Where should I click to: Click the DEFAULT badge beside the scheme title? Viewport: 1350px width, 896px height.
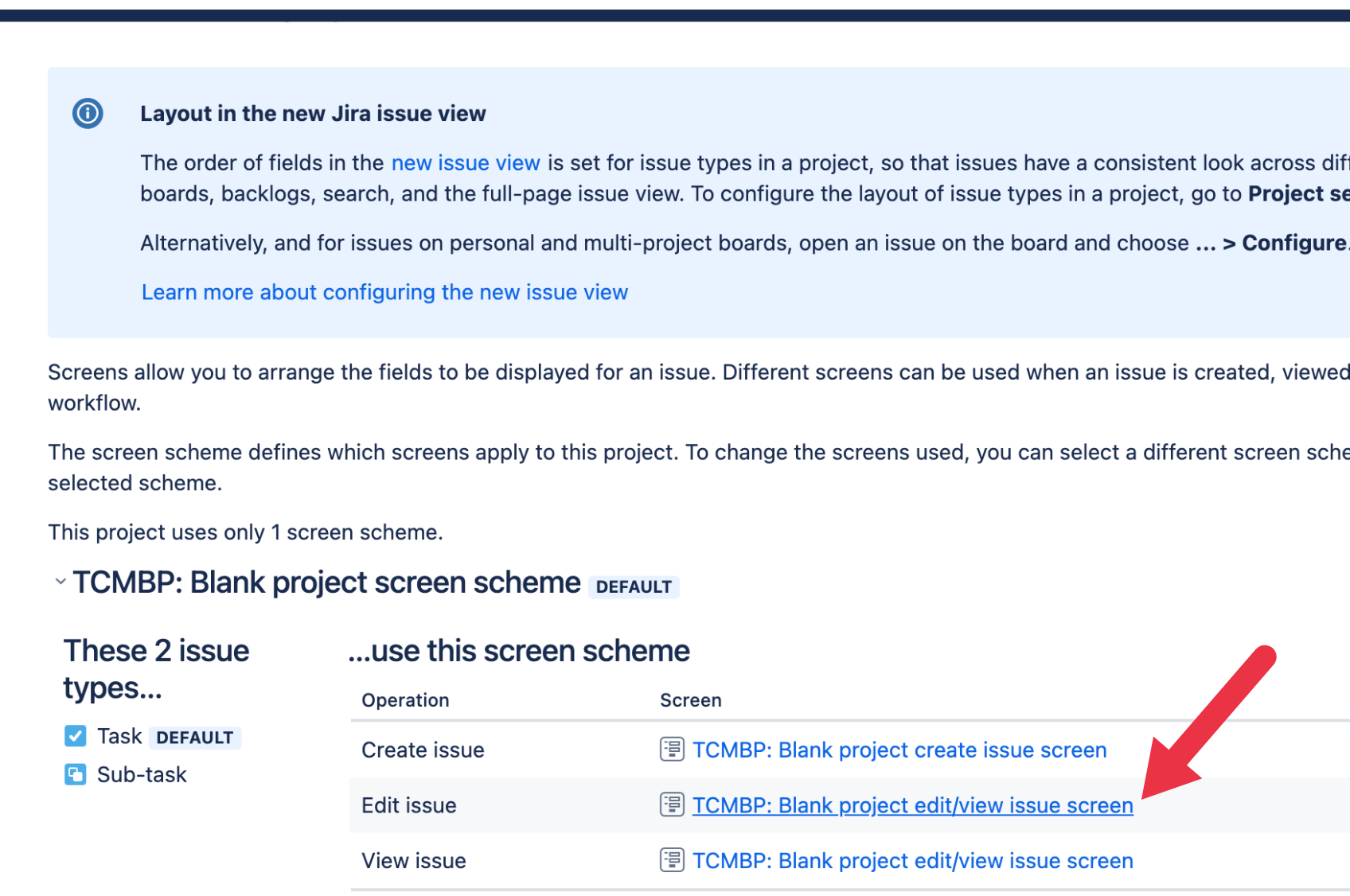tap(634, 586)
